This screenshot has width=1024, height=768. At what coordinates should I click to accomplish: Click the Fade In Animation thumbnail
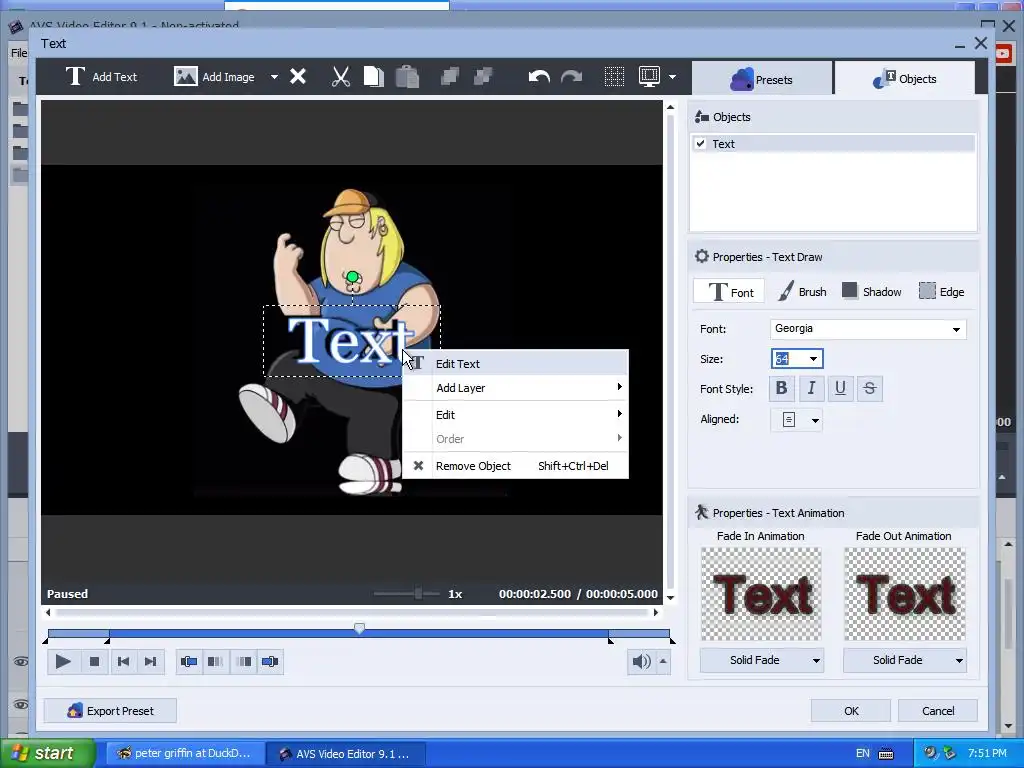pyautogui.click(x=761, y=594)
